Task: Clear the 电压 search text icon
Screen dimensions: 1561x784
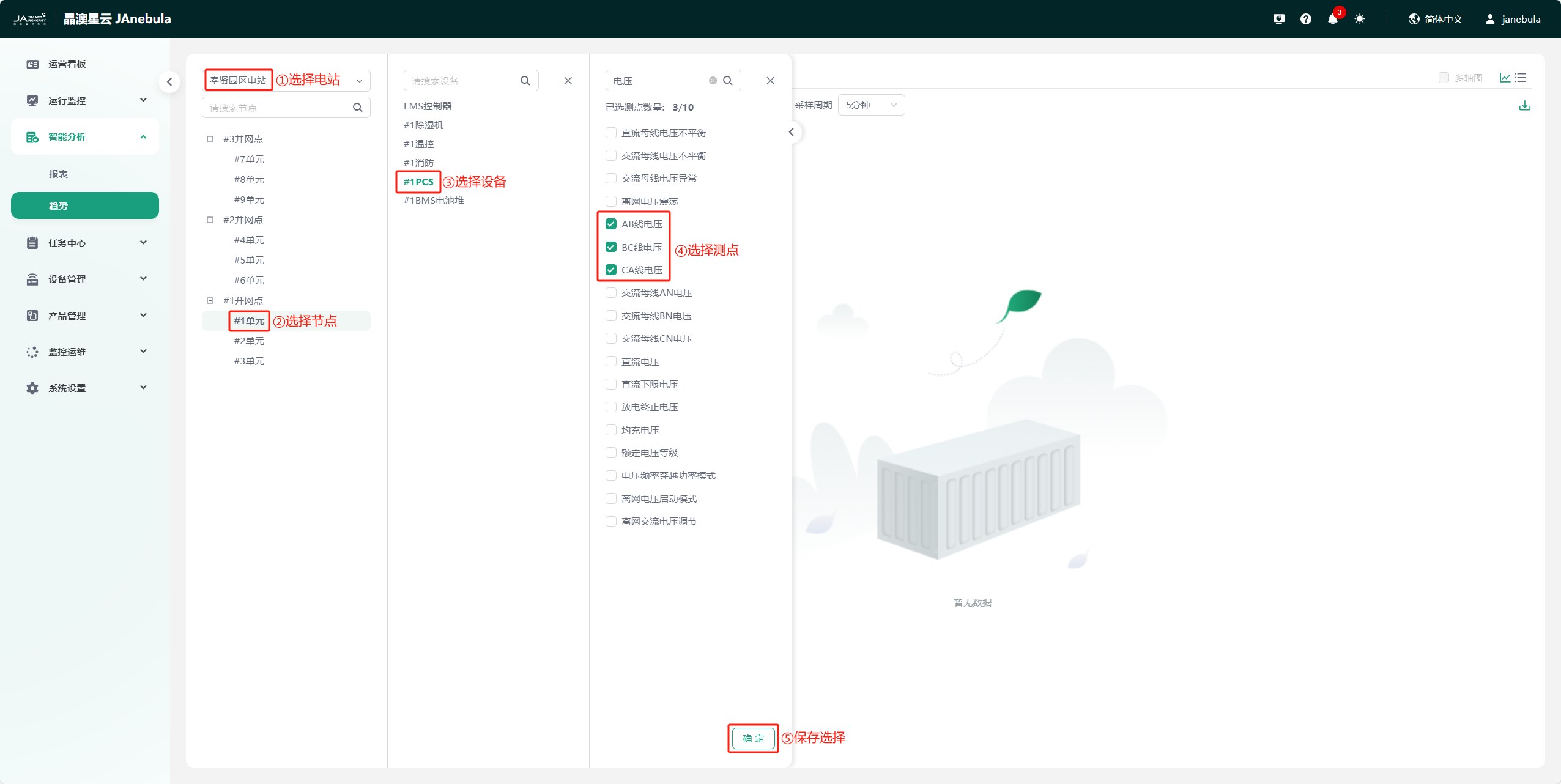Action: pyautogui.click(x=713, y=81)
